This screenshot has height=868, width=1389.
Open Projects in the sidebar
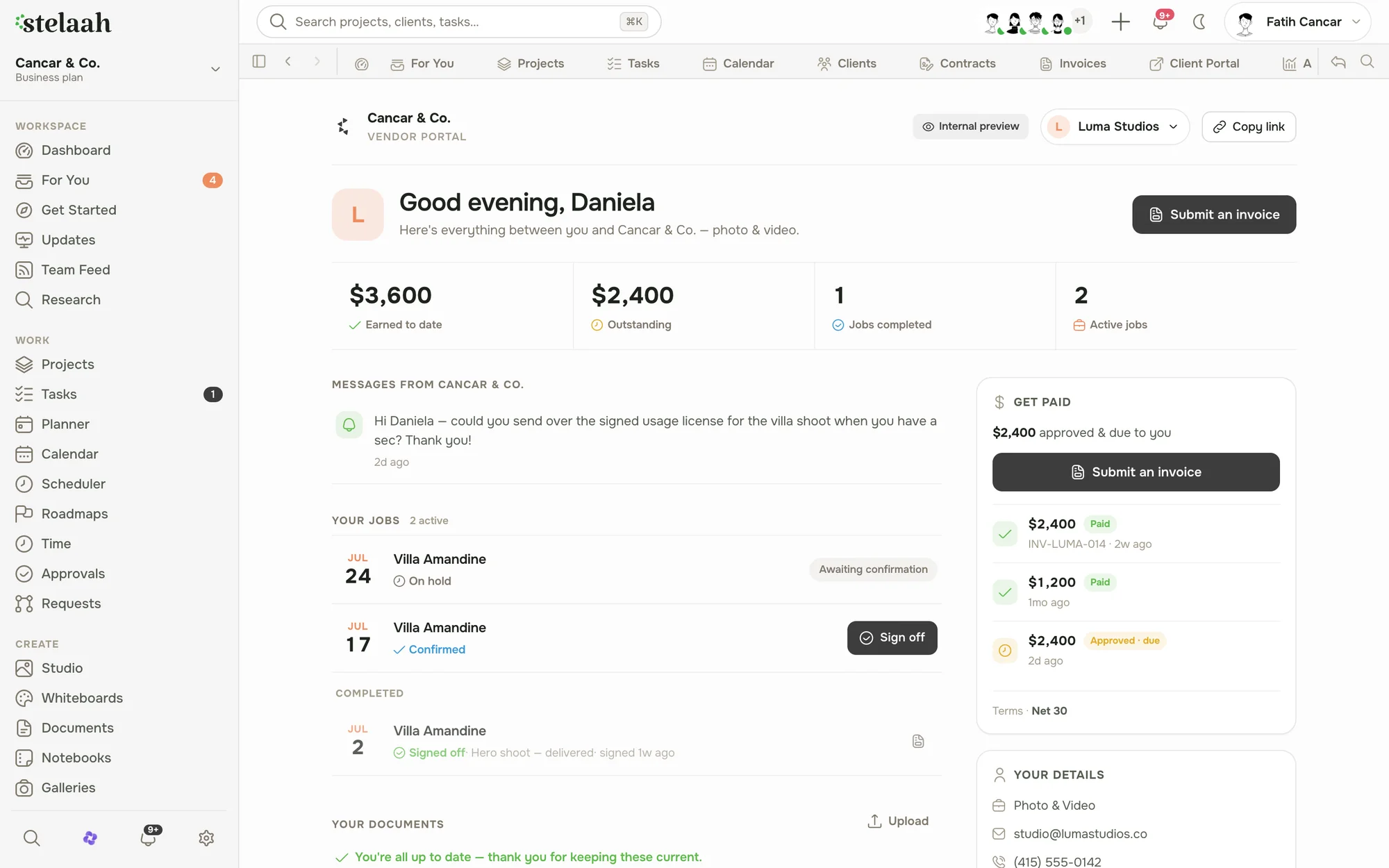point(119,364)
